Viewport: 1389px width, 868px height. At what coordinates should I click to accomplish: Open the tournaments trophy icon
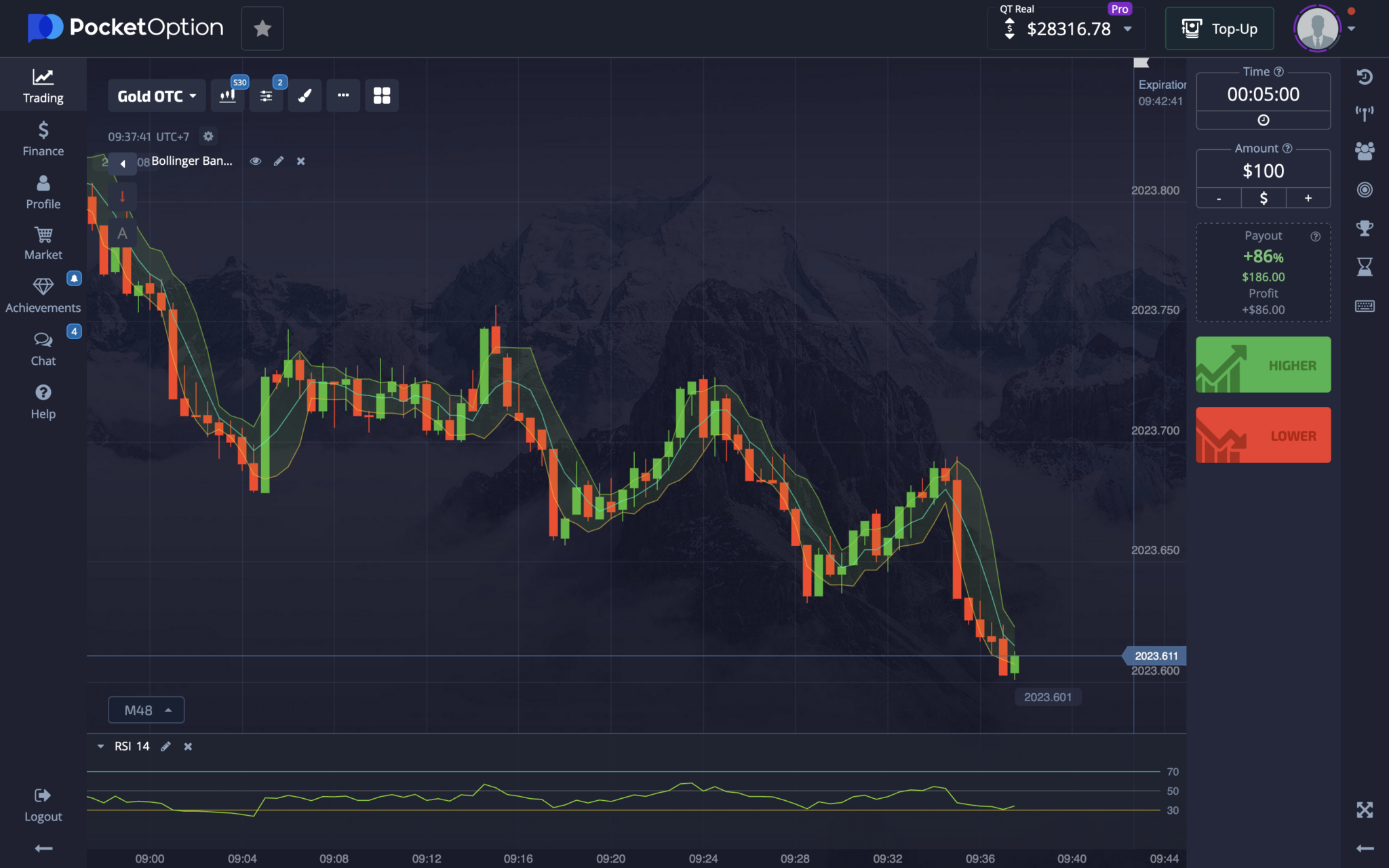pos(1366,229)
